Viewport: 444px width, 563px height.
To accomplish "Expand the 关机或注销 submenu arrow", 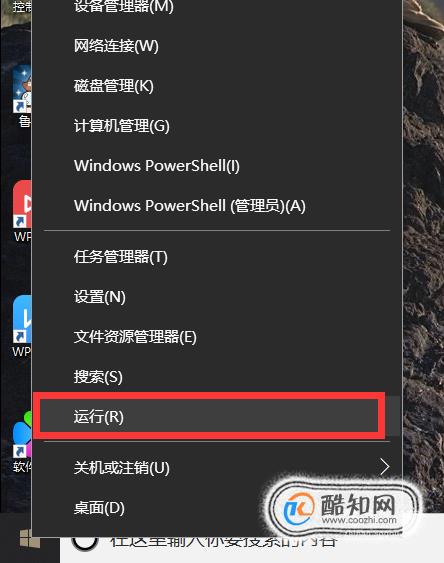I will point(385,467).
